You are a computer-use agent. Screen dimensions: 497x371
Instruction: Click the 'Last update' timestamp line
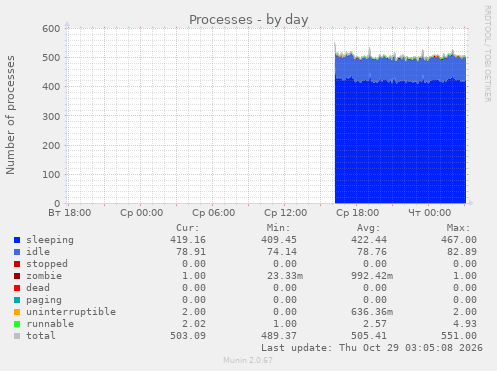[x=372, y=348]
